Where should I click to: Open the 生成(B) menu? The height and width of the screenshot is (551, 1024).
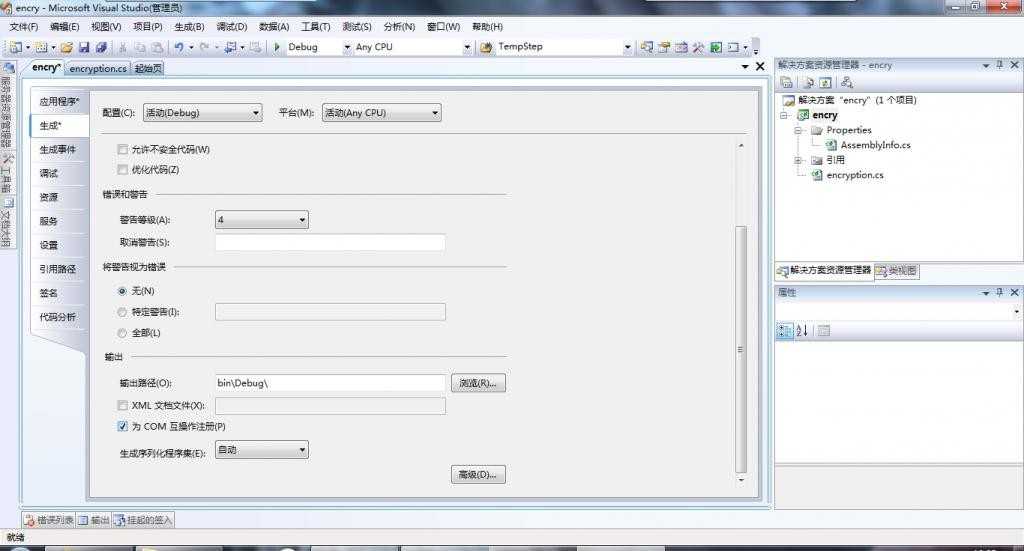point(189,27)
